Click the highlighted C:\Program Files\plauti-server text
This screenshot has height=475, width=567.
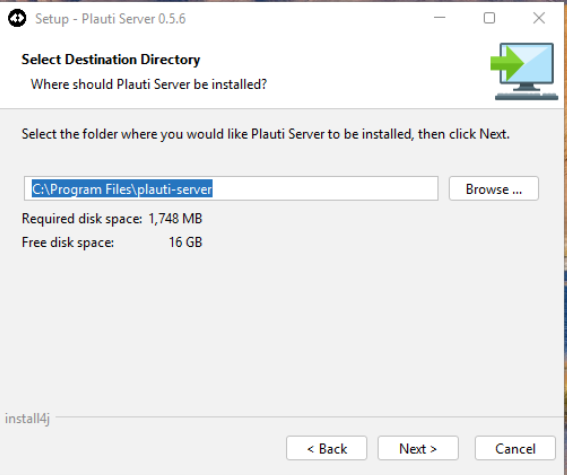click(122, 189)
